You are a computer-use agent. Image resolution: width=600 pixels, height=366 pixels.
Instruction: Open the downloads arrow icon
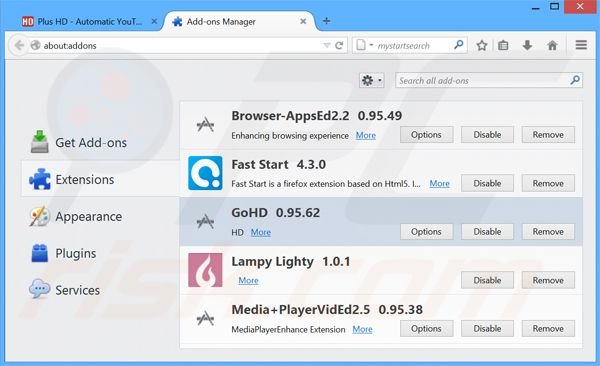[x=527, y=46]
